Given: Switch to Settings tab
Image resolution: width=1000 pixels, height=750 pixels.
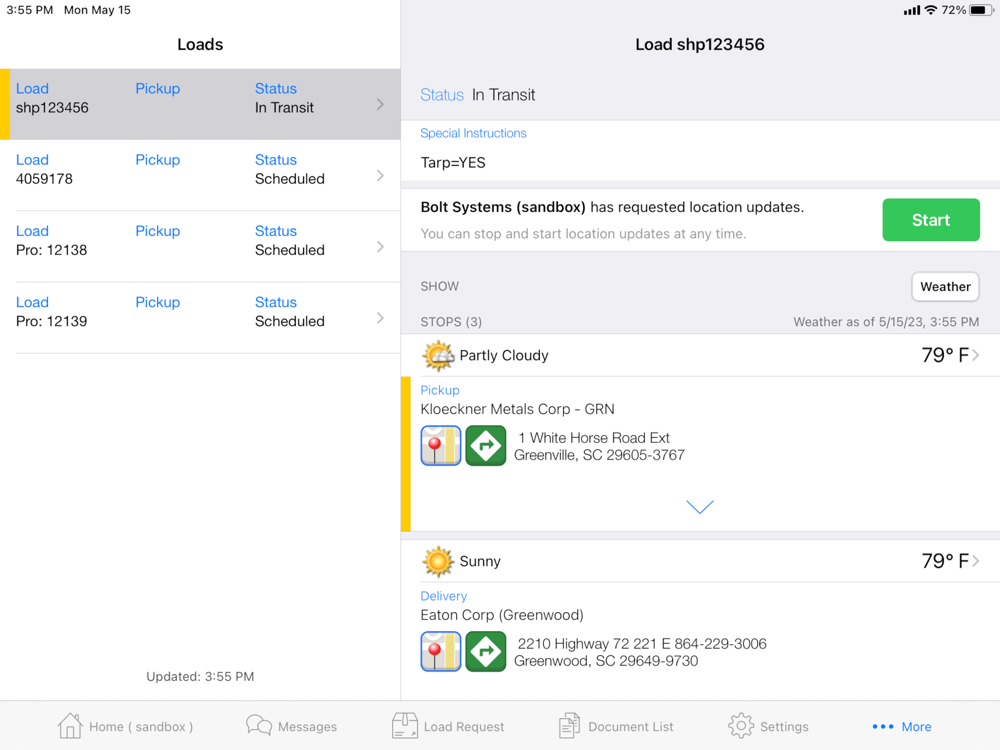Looking at the screenshot, I should [768, 726].
